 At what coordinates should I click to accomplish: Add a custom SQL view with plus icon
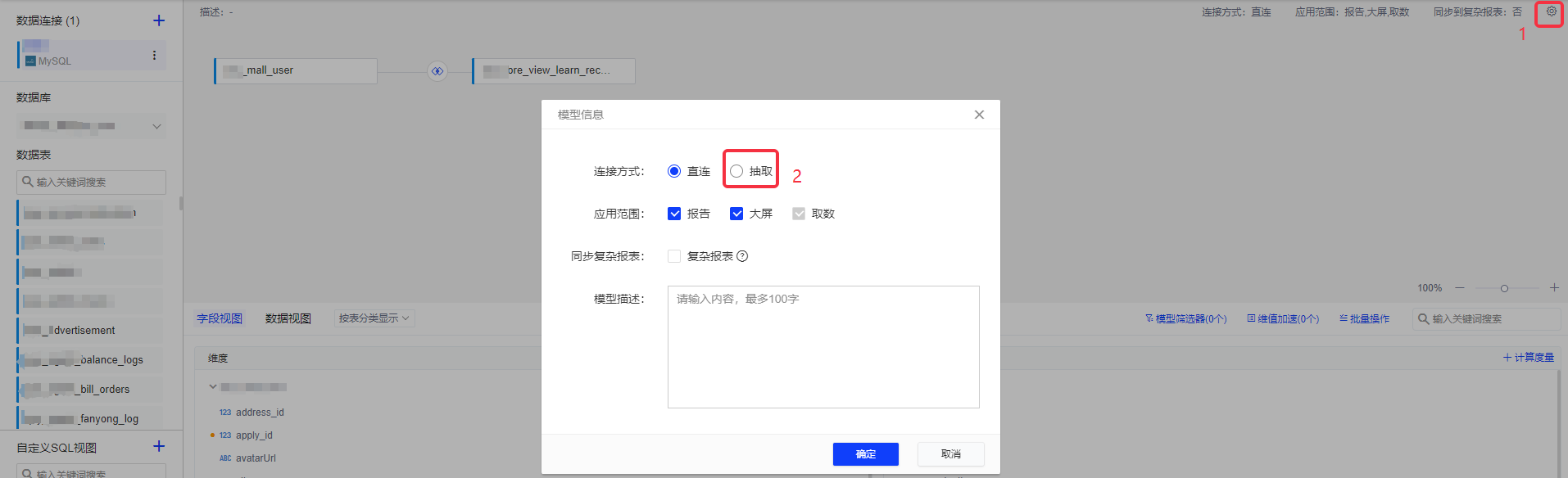159,446
